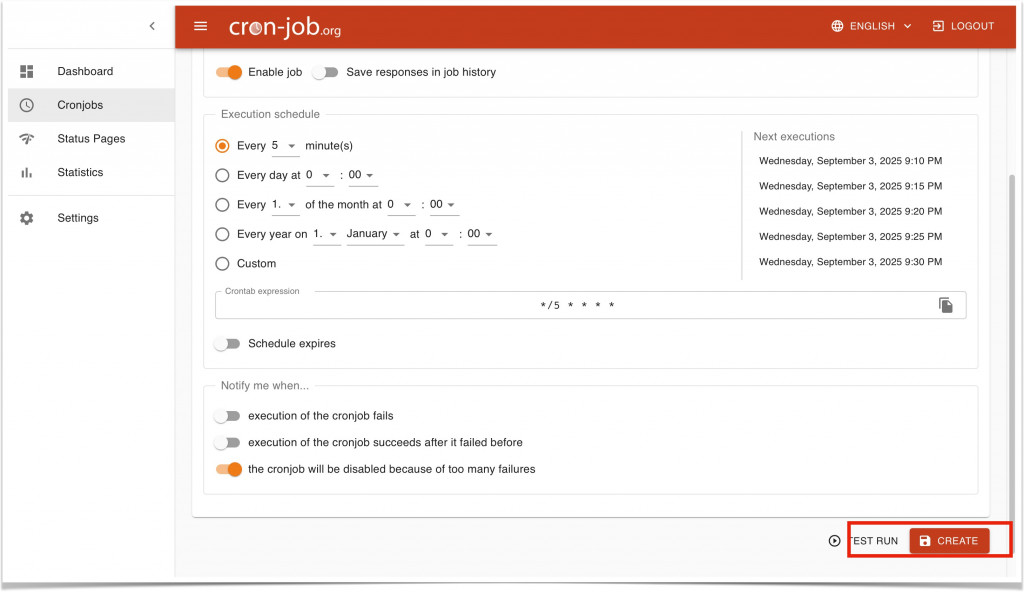1024x592 pixels.
Task: Click the save icon on Create button
Action: pos(925,541)
